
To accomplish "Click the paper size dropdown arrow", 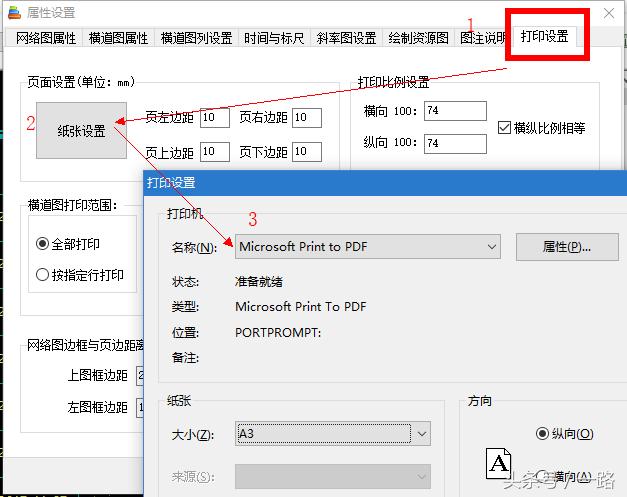I will 421,433.
